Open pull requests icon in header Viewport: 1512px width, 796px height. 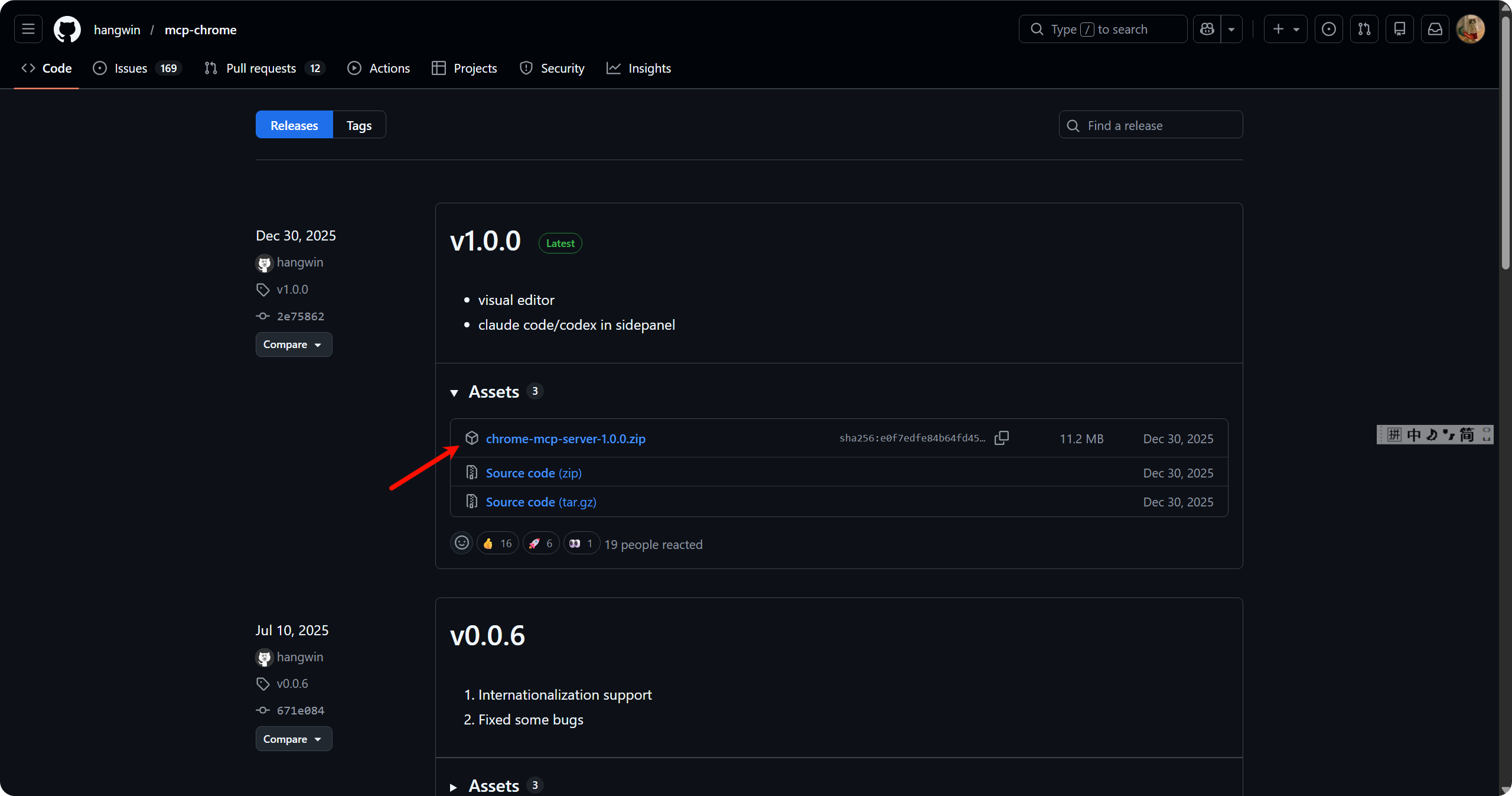(x=1364, y=29)
